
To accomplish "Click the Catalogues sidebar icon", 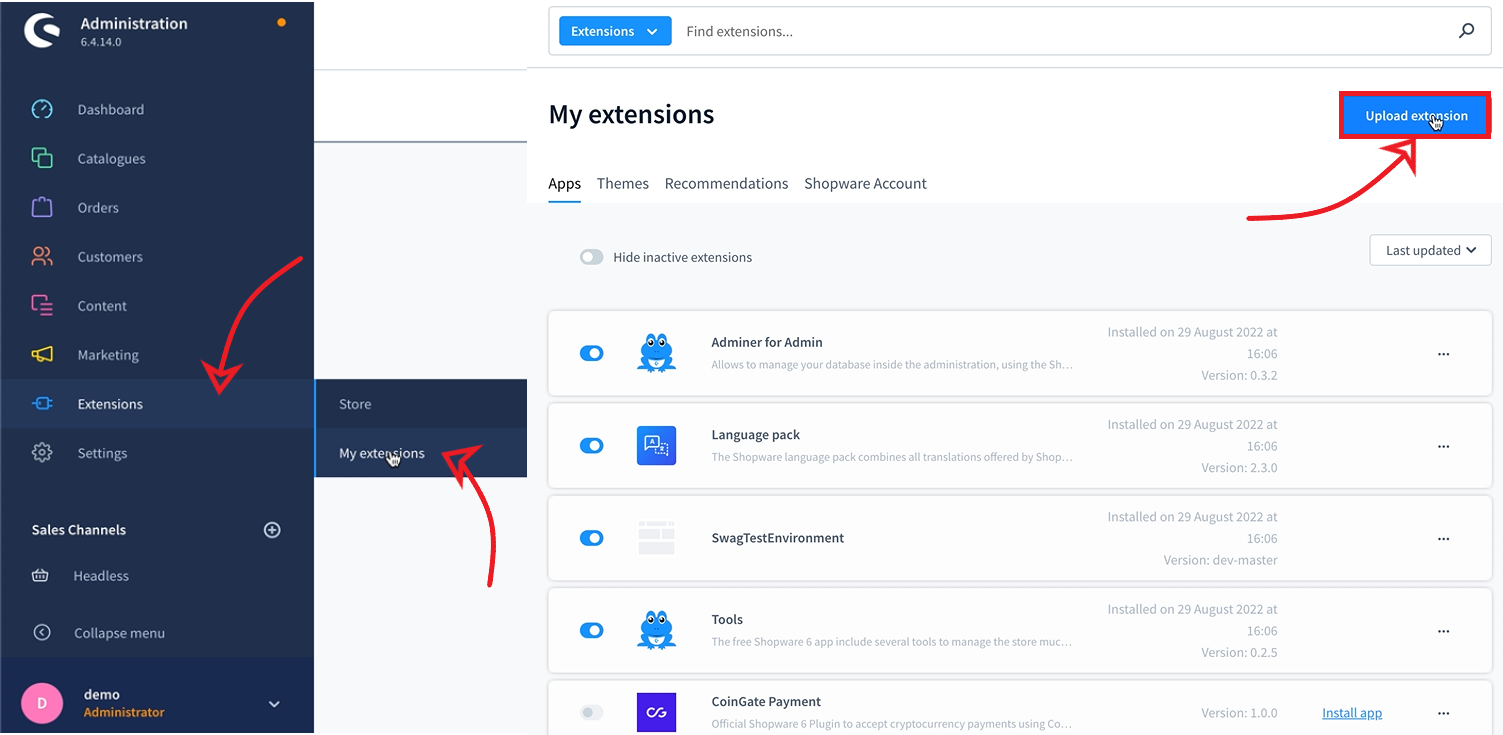I will tap(42, 158).
